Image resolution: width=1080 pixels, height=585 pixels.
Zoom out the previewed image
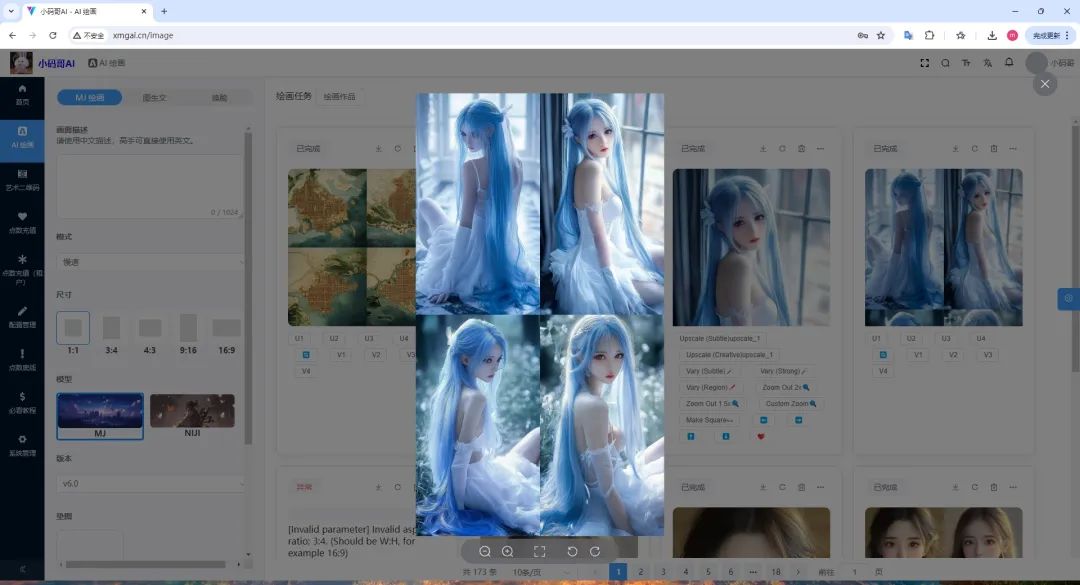pyautogui.click(x=485, y=551)
